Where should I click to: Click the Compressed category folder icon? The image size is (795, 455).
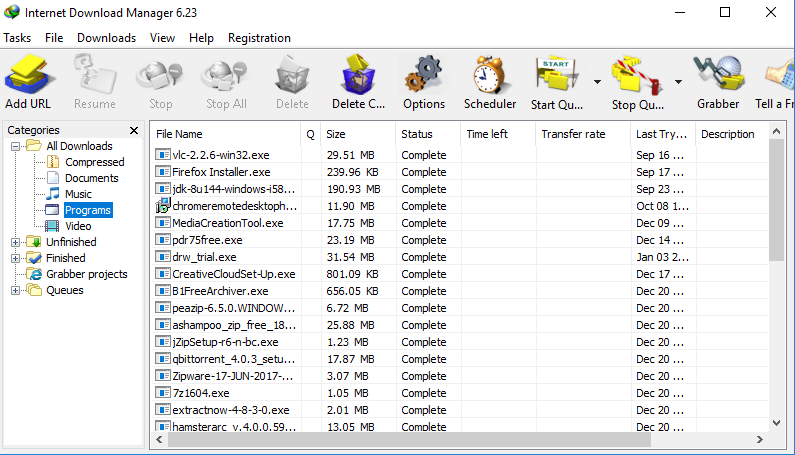coord(53,162)
